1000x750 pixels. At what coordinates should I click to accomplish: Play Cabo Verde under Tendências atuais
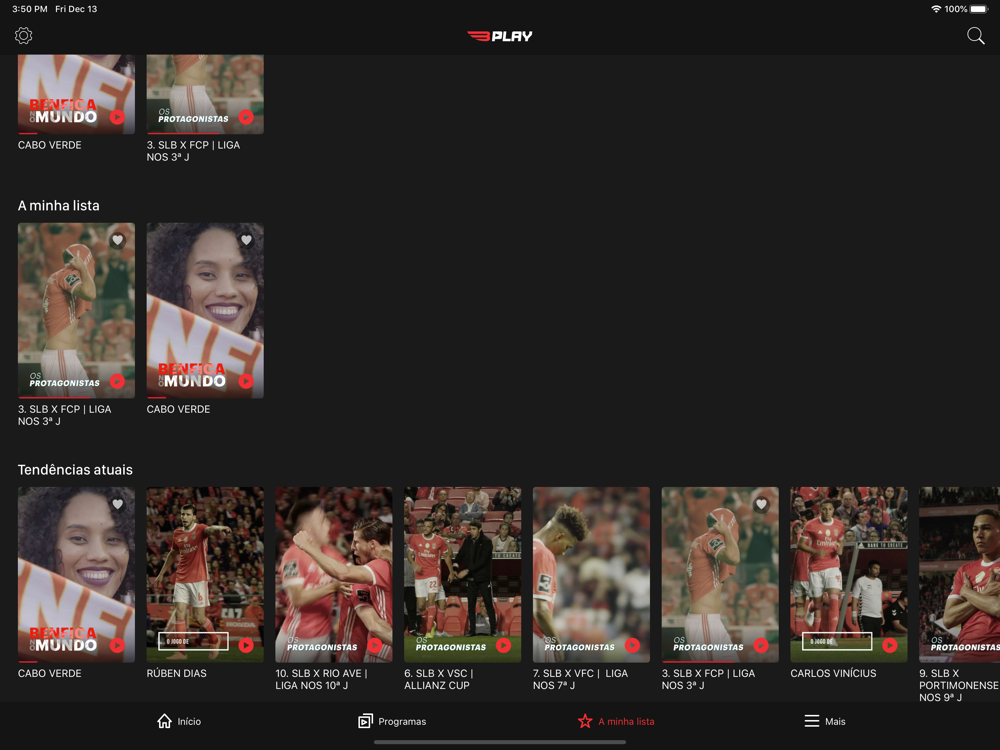(x=117, y=645)
